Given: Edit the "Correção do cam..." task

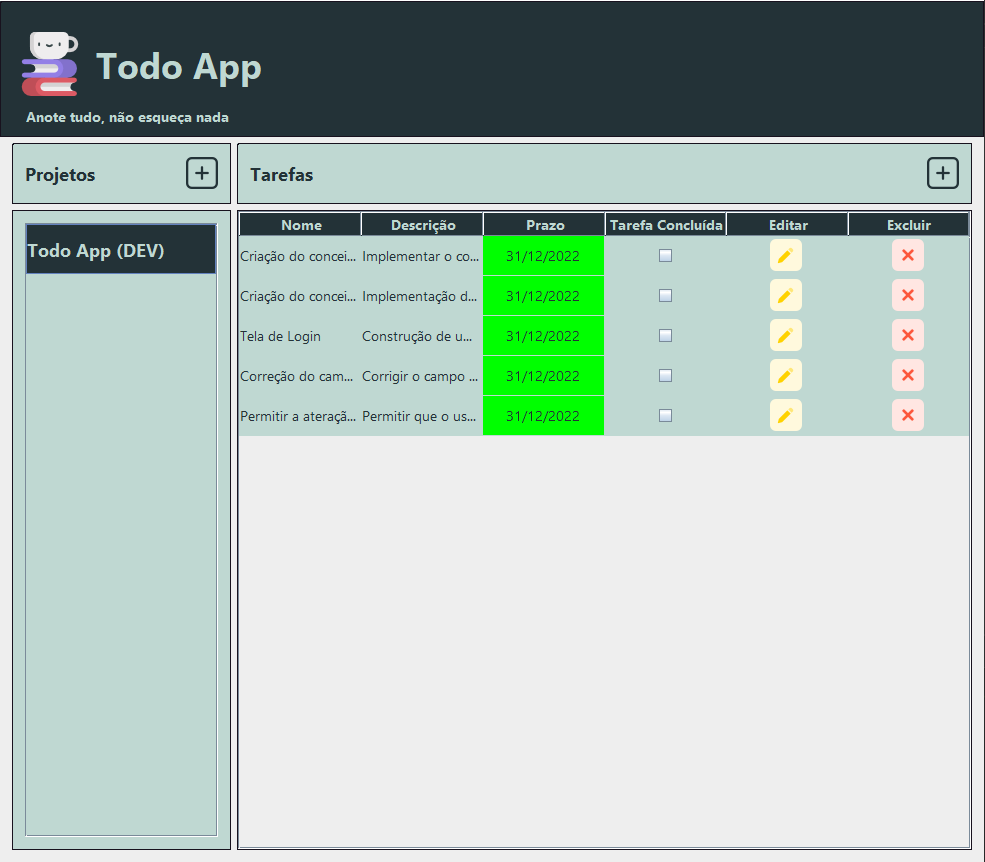Looking at the screenshot, I should [x=785, y=375].
